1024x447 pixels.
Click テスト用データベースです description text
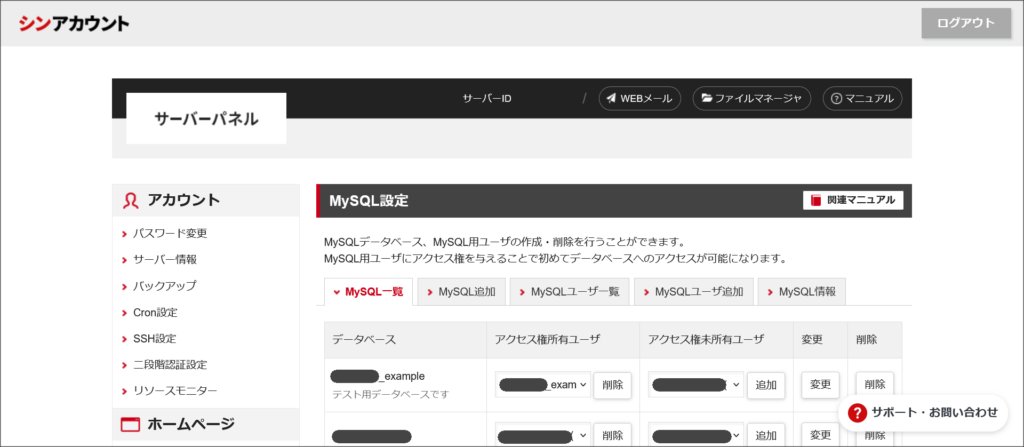[x=391, y=395]
